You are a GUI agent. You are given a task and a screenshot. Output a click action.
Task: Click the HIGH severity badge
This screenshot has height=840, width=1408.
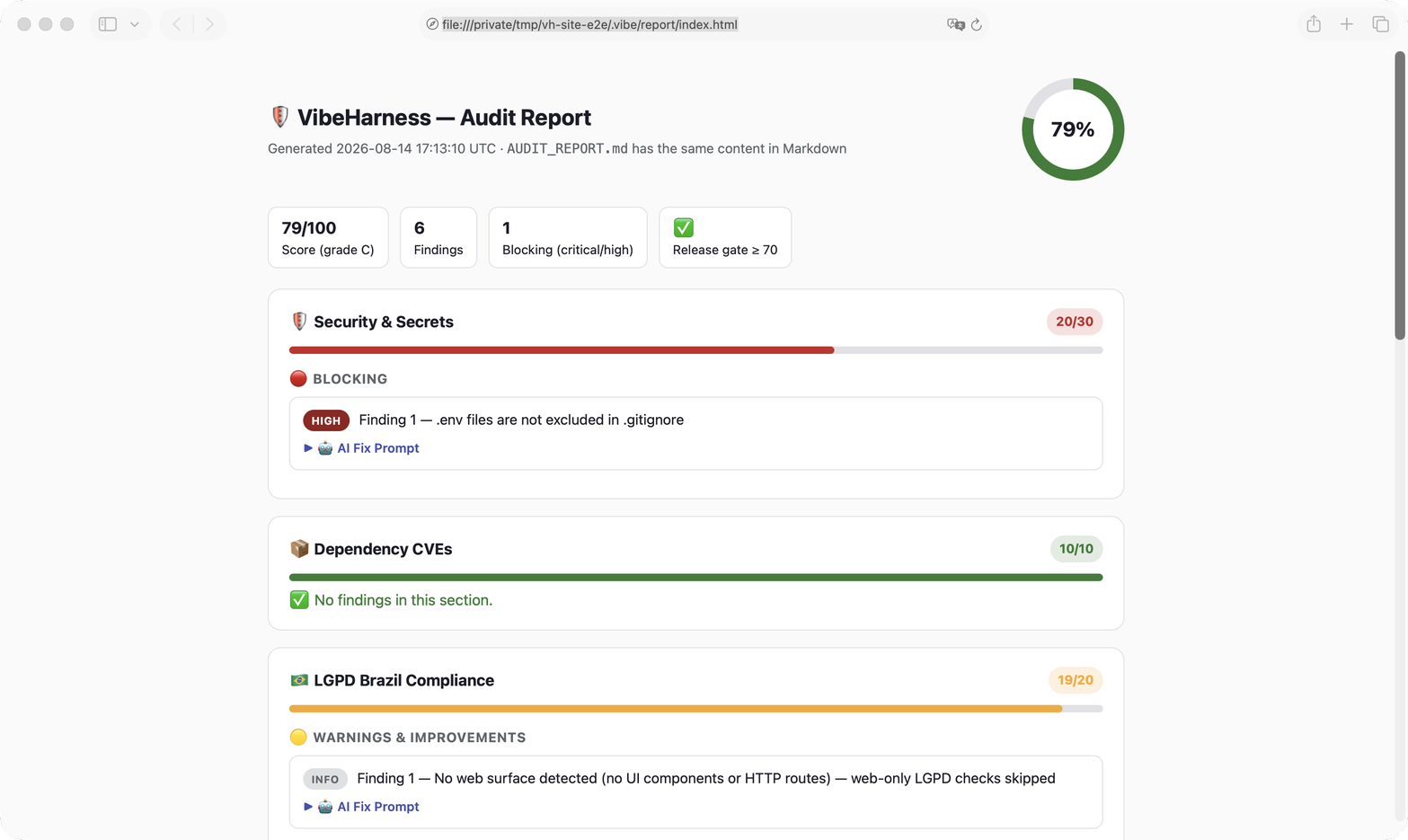[326, 420]
